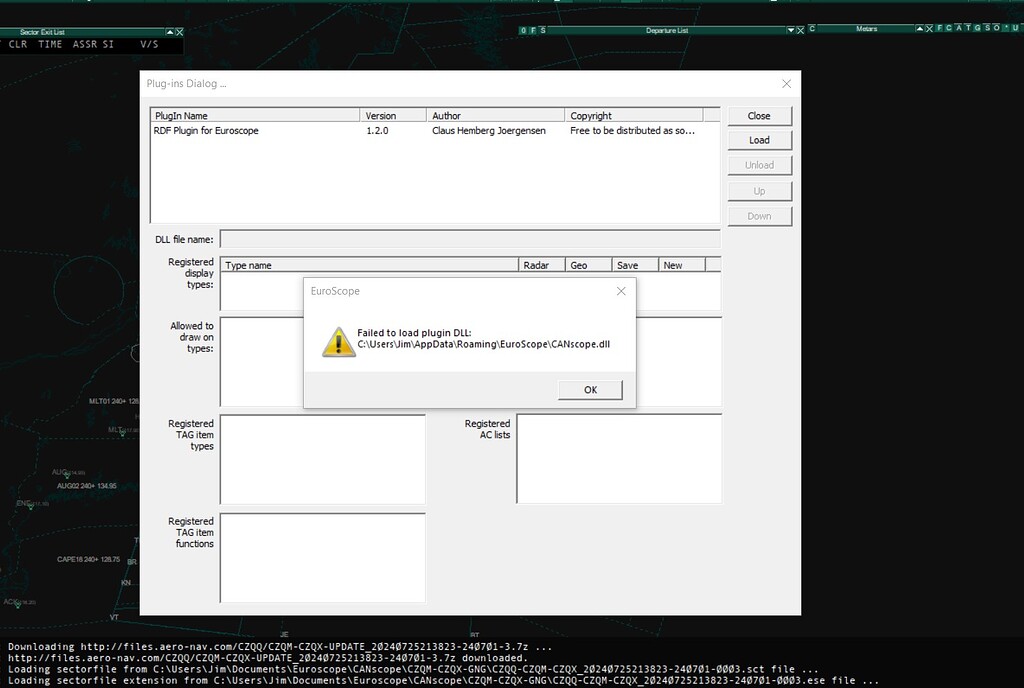Toggle the U option on the Metars bar
Viewport: 1024px width, 688px height.
point(1017,28)
